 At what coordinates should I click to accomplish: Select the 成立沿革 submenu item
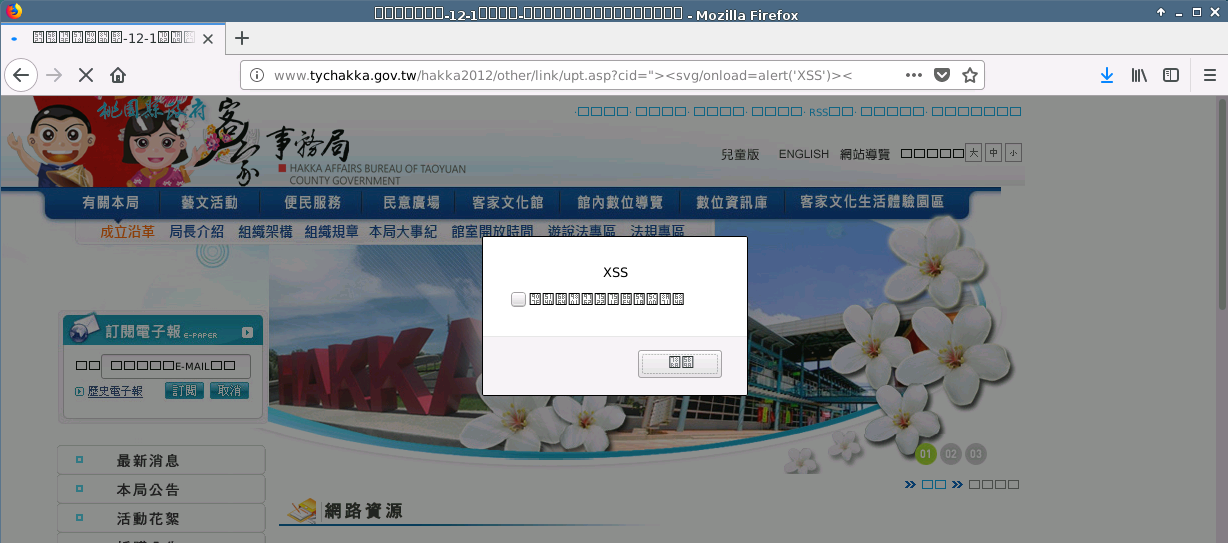pos(127,232)
